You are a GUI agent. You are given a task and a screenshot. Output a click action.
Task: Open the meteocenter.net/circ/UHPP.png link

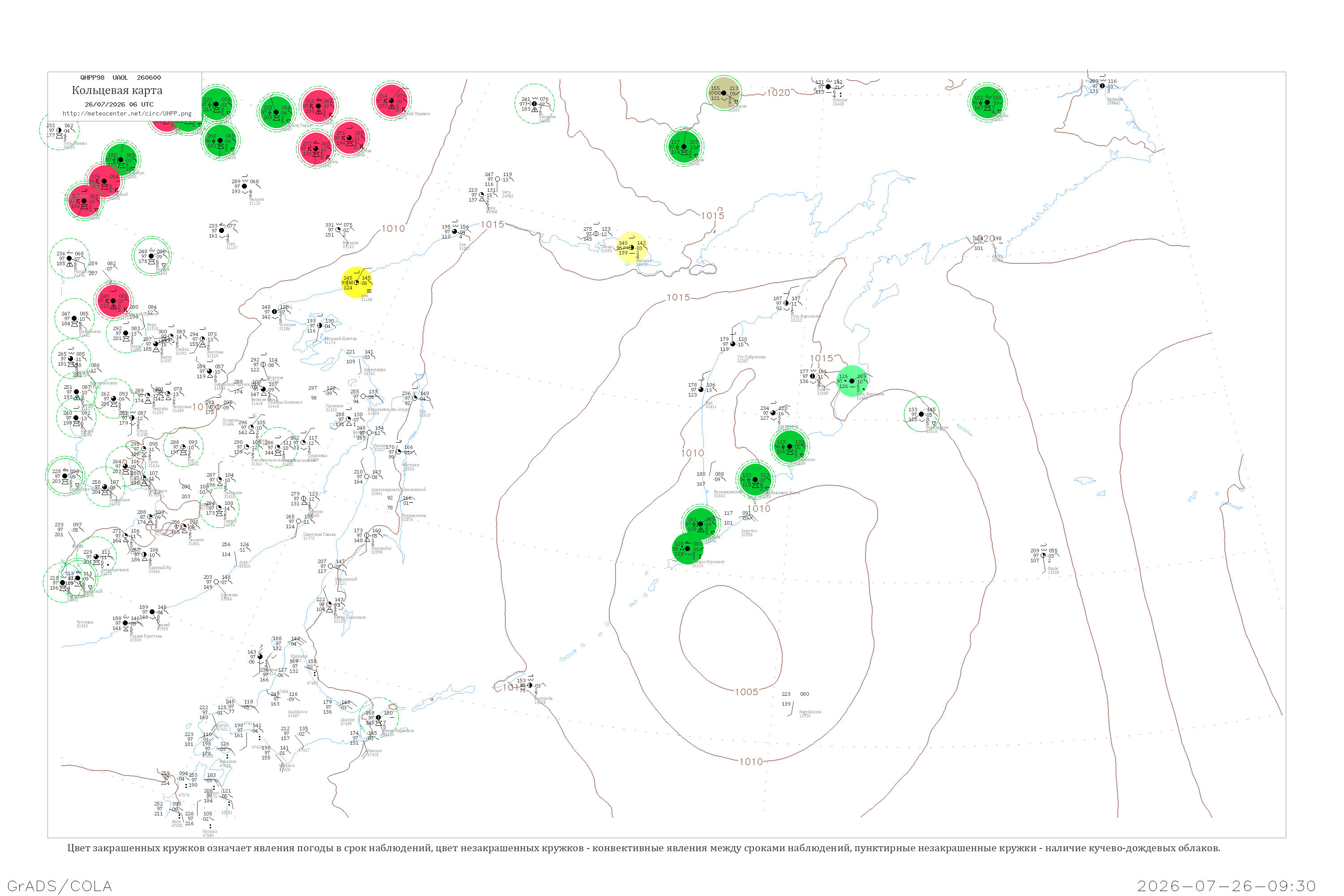click(127, 114)
